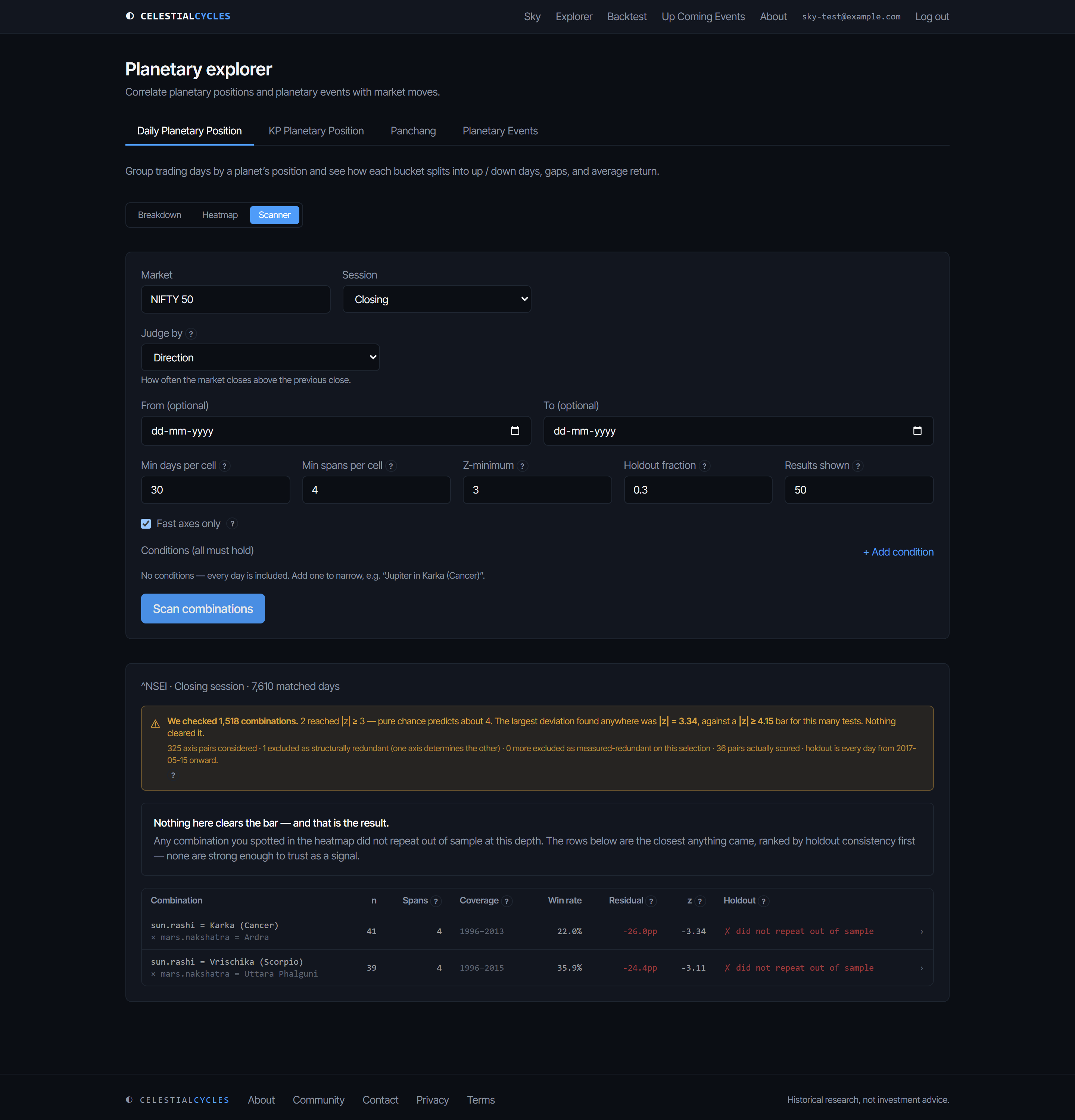1075x1120 pixels.
Task: Click the help icon beside Residual column
Action: coord(651,901)
